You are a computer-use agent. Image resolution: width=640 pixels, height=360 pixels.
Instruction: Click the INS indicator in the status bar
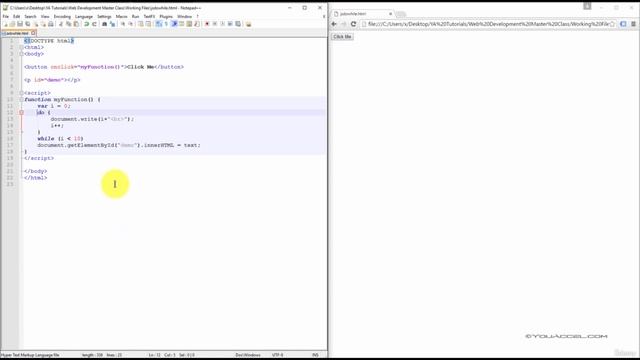pyautogui.click(x=315, y=355)
